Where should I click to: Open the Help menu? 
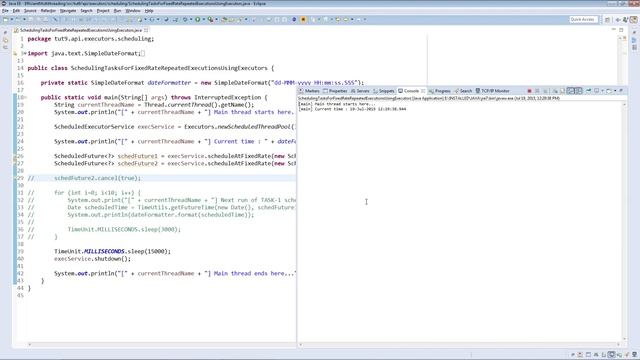point(149,11)
